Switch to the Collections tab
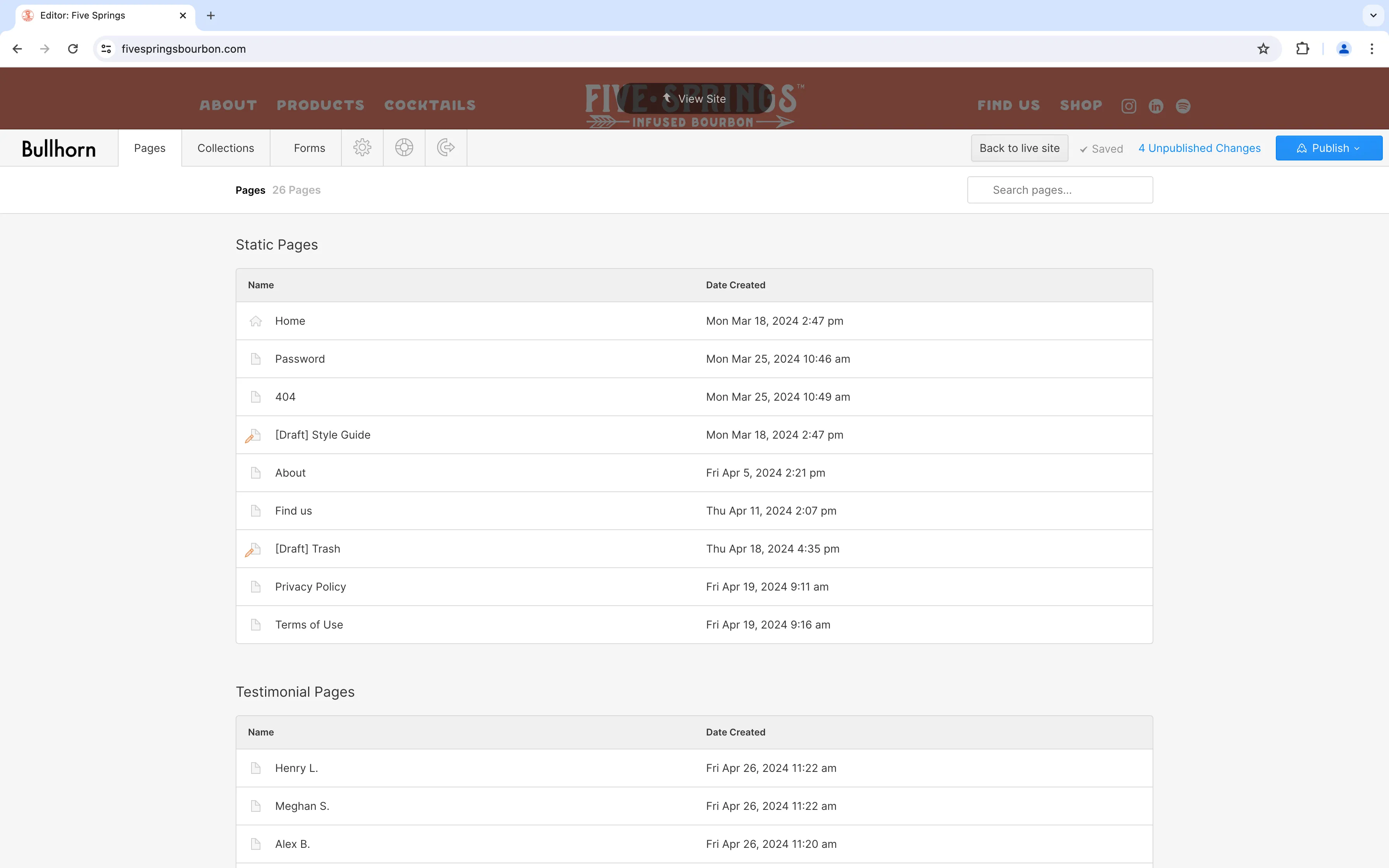This screenshot has height=868, width=1389. [226, 148]
